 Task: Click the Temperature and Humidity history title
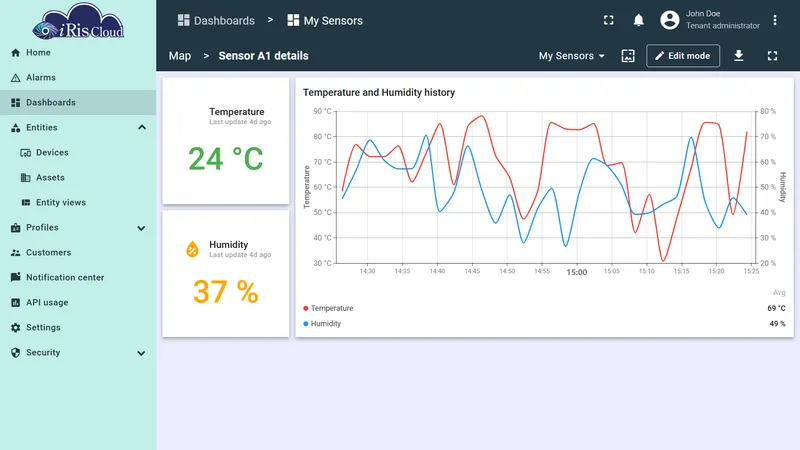[x=379, y=92]
